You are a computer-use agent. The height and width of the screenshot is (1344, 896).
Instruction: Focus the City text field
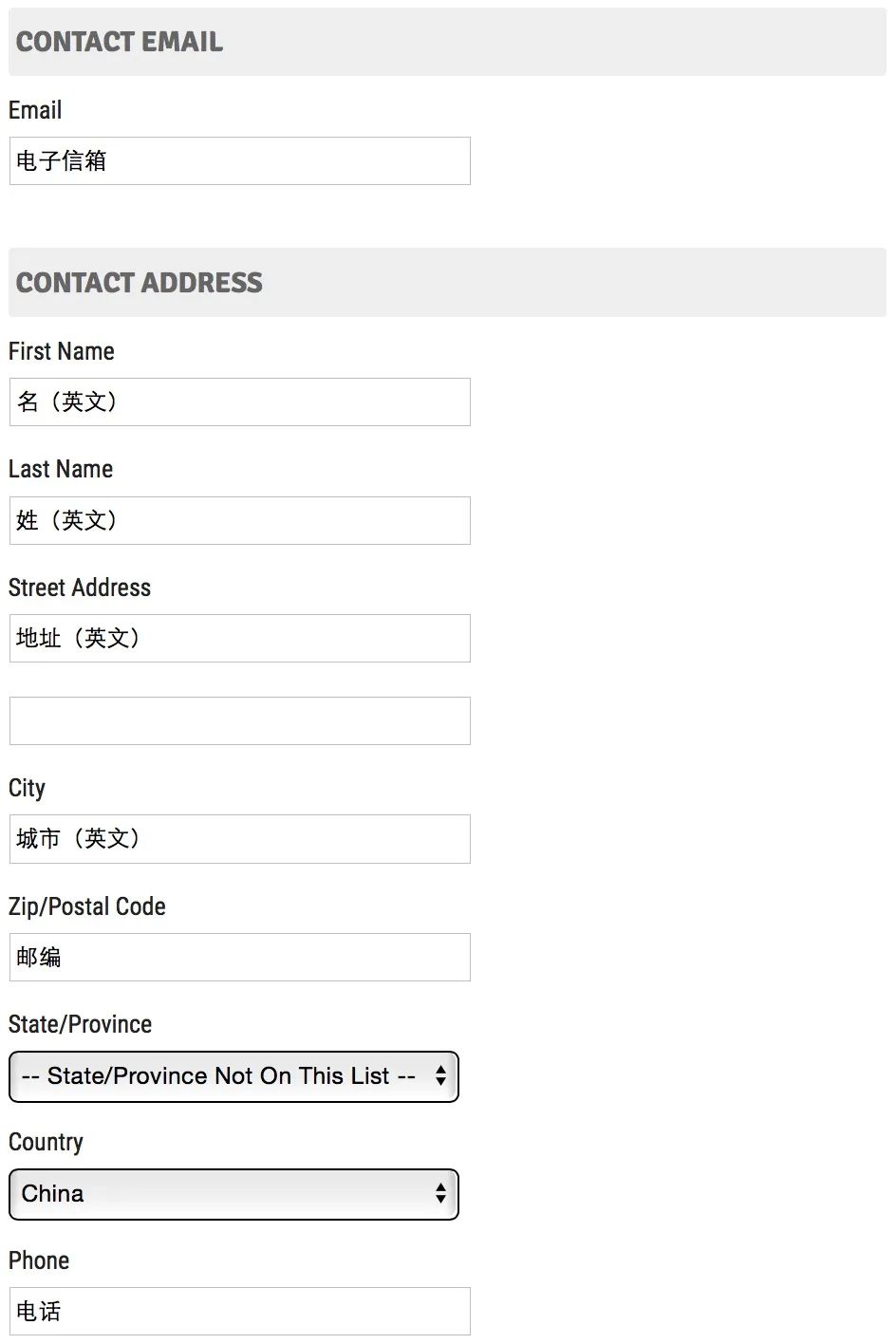click(239, 838)
